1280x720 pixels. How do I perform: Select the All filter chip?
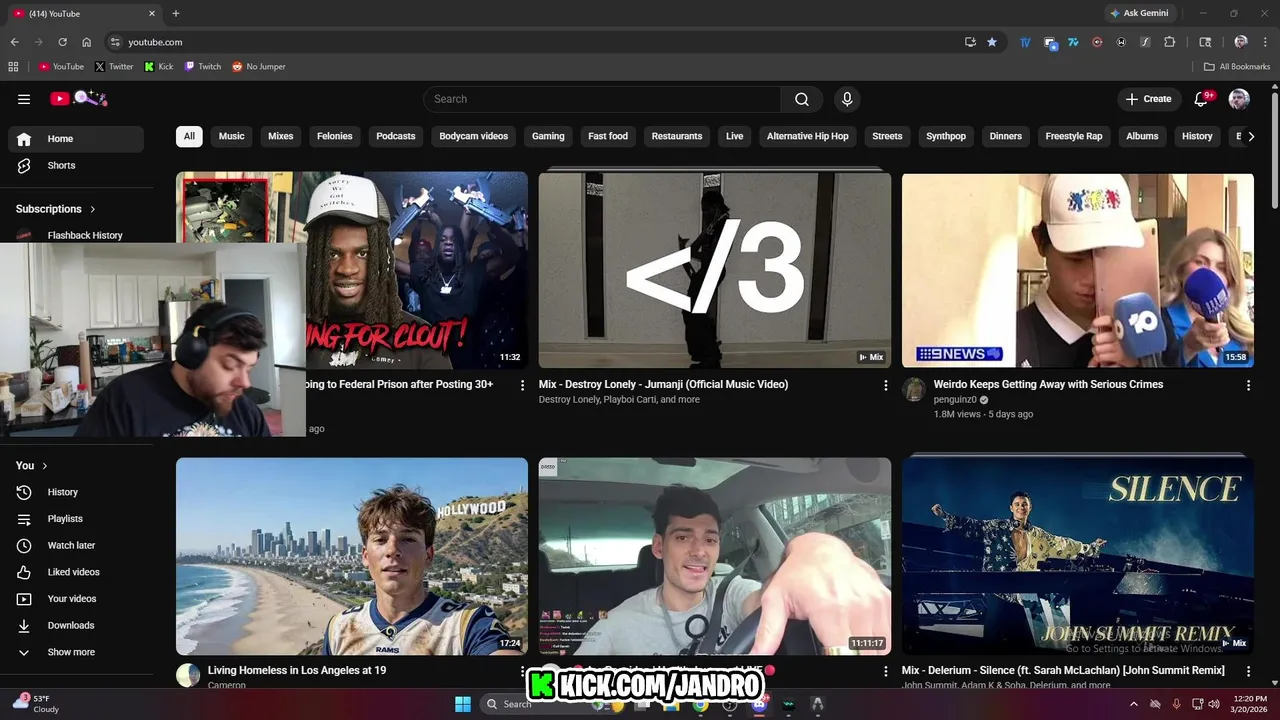[x=189, y=136]
